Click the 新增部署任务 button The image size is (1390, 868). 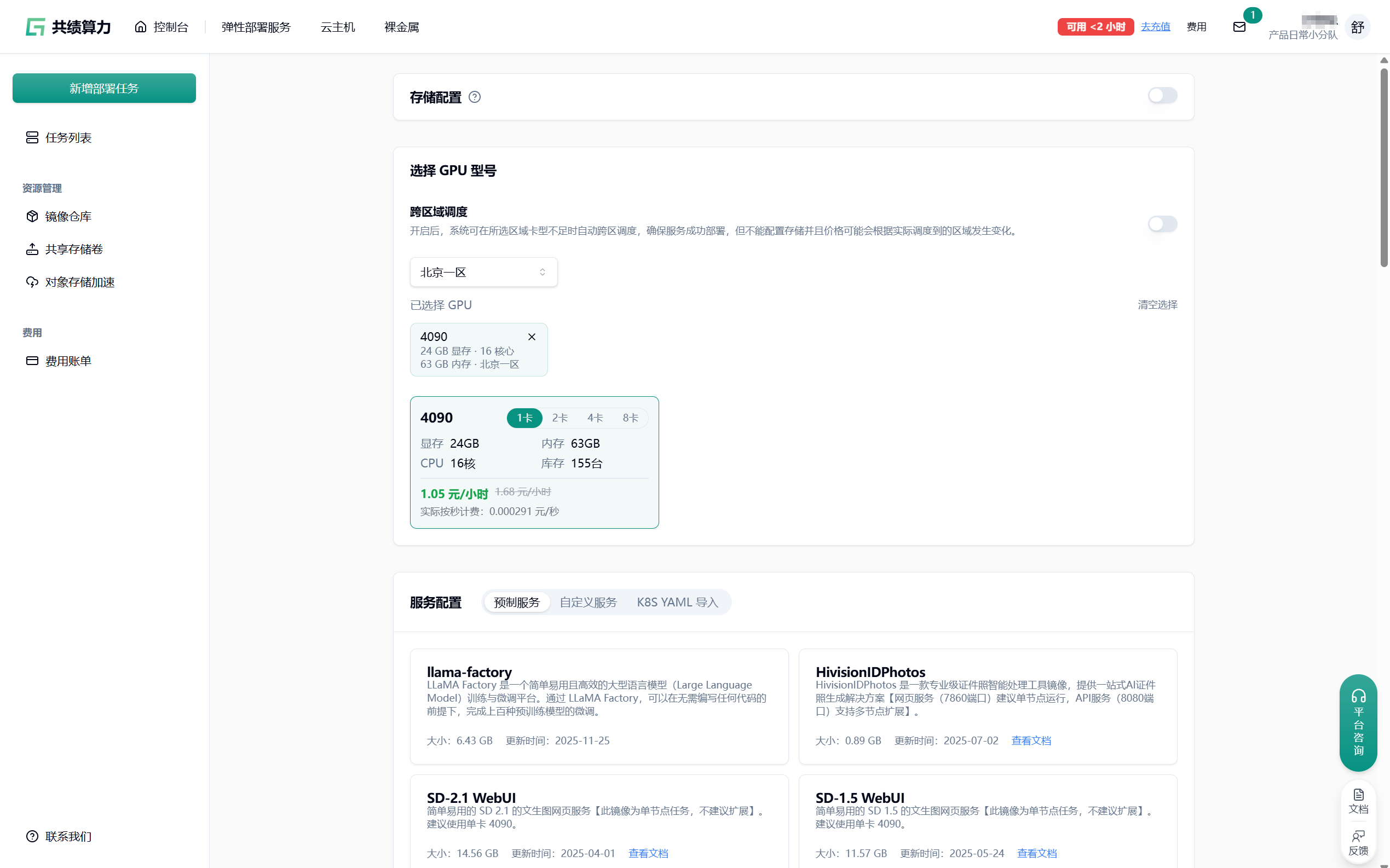(104, 89)
